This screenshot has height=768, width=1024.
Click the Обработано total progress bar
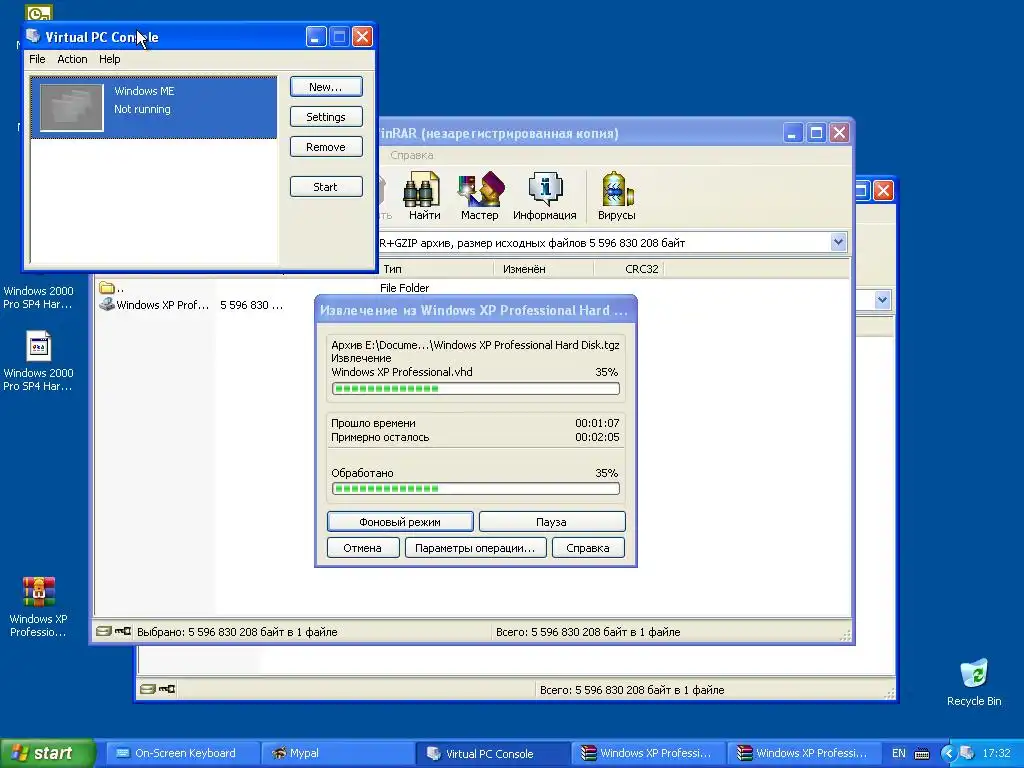coord(475,488)
